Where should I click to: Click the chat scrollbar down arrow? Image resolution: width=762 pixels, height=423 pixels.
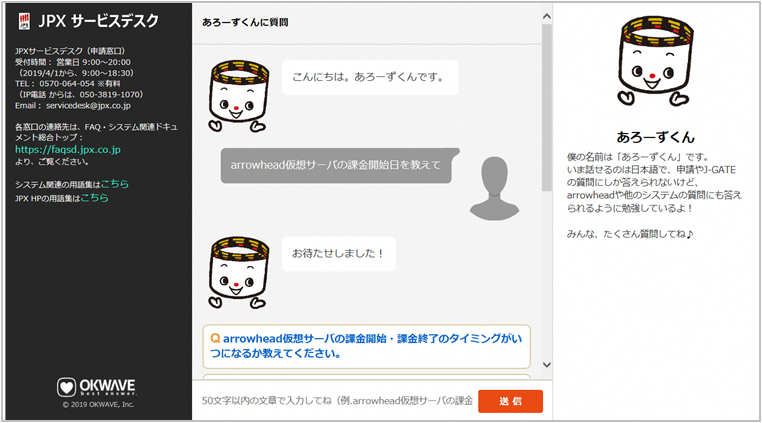coord(547,365)
